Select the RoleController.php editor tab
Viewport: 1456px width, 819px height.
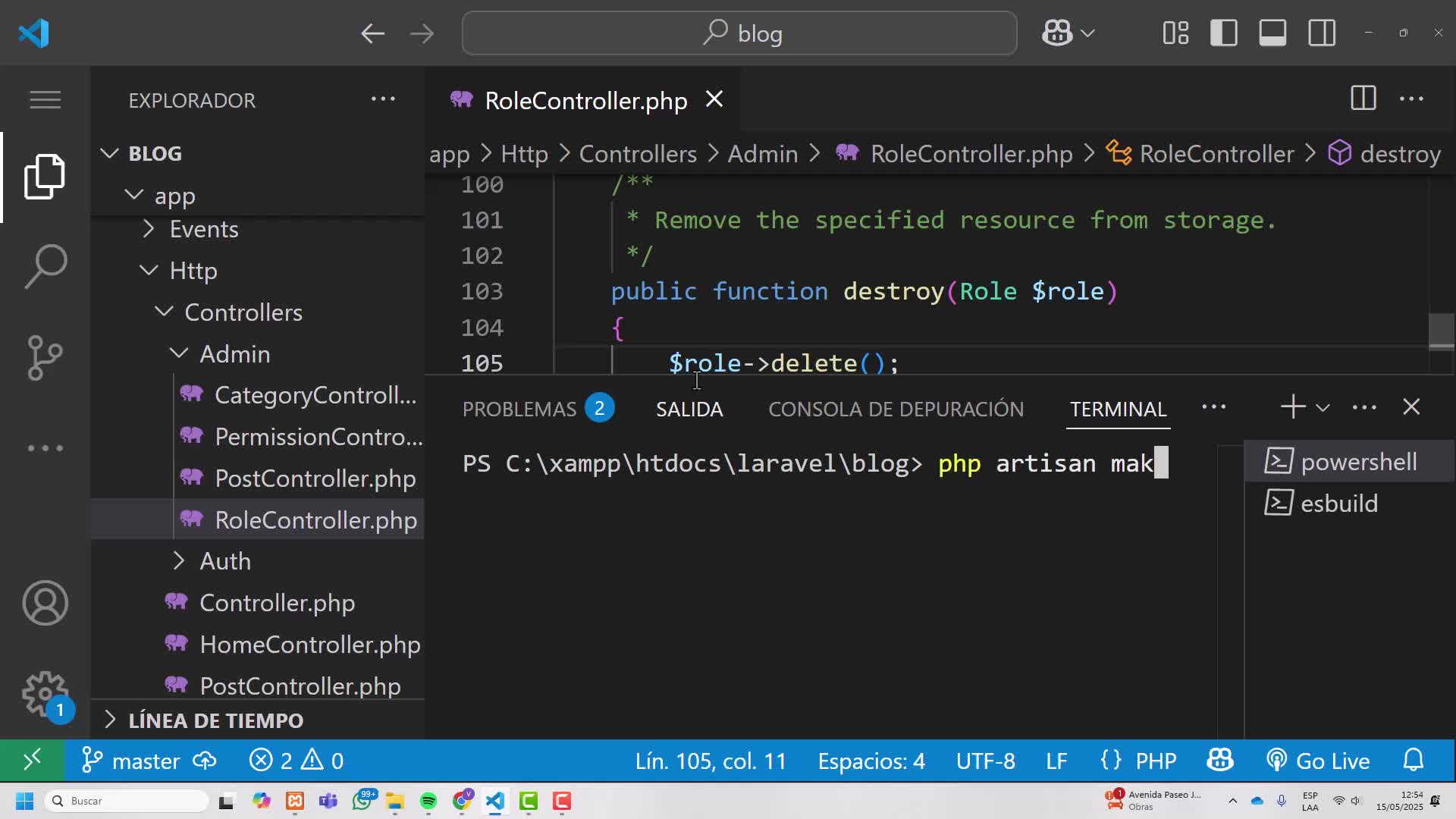[582, 99]
